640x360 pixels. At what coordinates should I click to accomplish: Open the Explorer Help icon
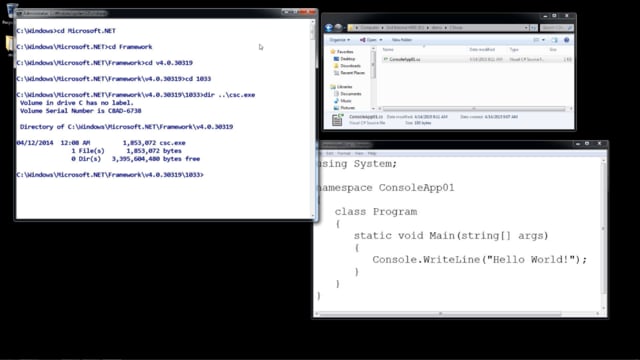point(567,40)
